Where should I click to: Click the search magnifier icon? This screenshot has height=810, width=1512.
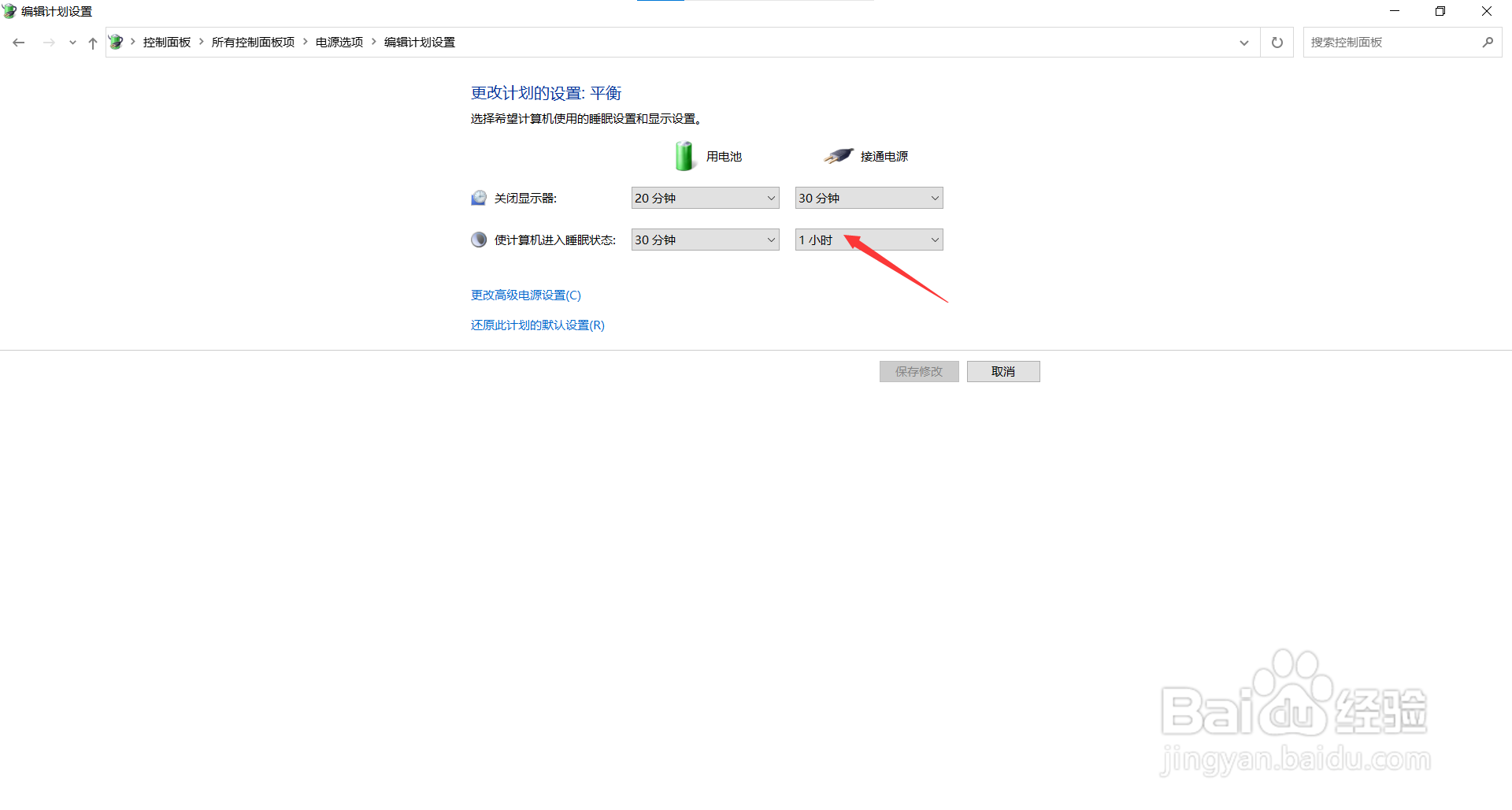[1488, 42]
